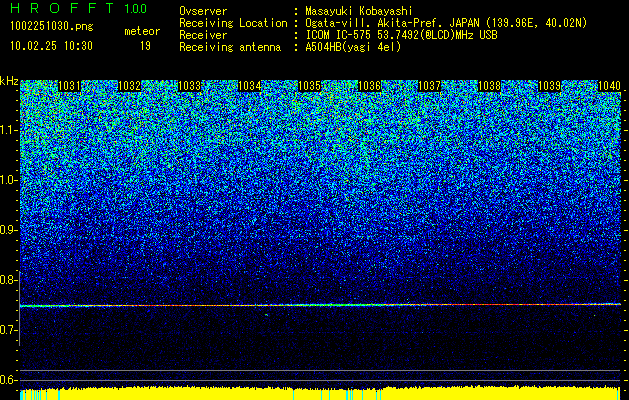Click the 1035 time marker

309,86
